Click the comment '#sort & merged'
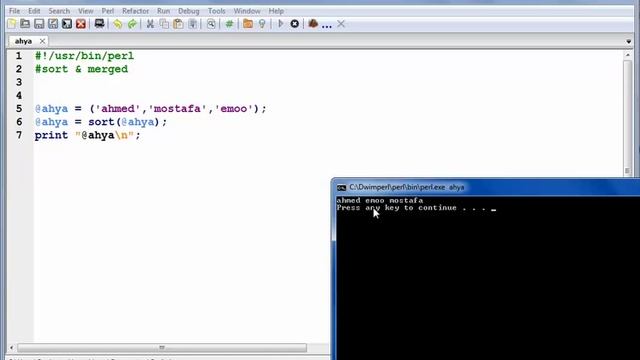 pyautogui.click(x=81, y=69)
